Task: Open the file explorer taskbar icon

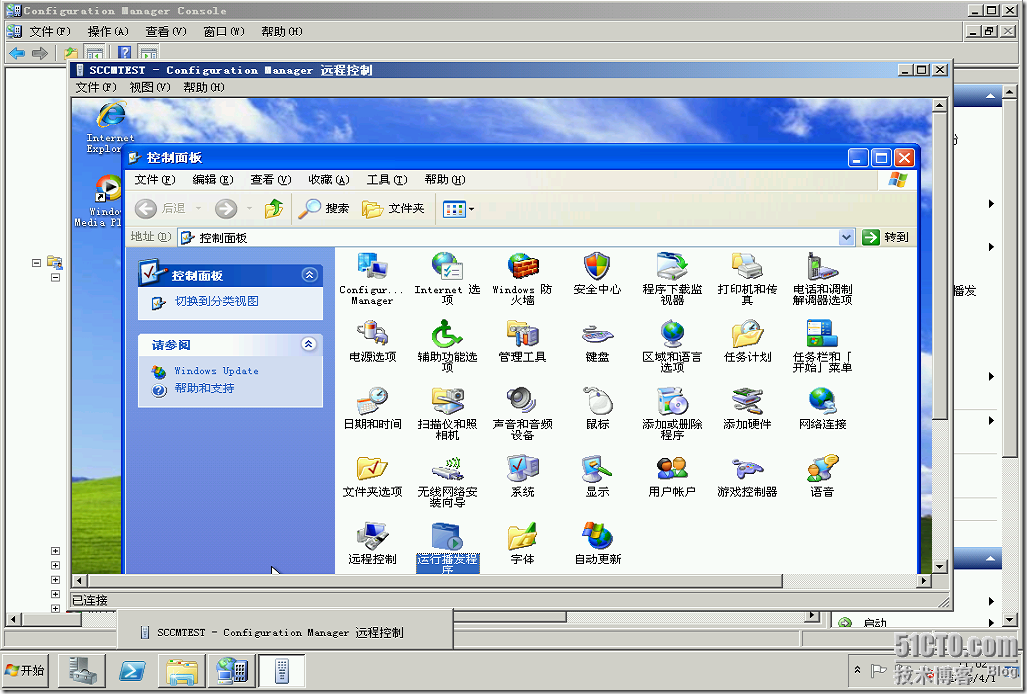Action: coord(181,670)
